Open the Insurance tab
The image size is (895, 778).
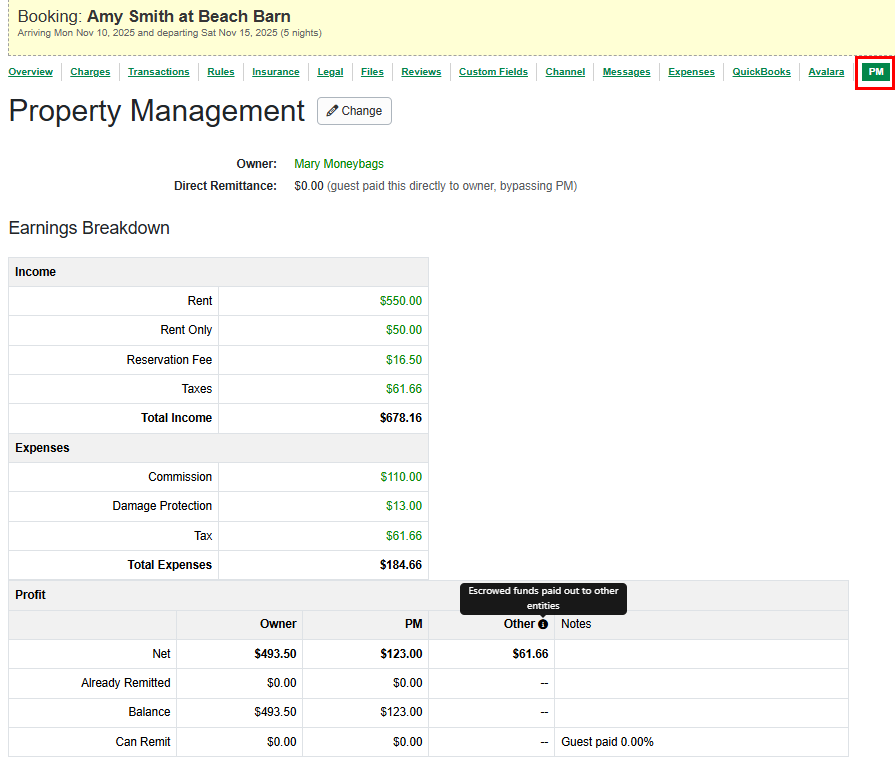tap(275, 72)
